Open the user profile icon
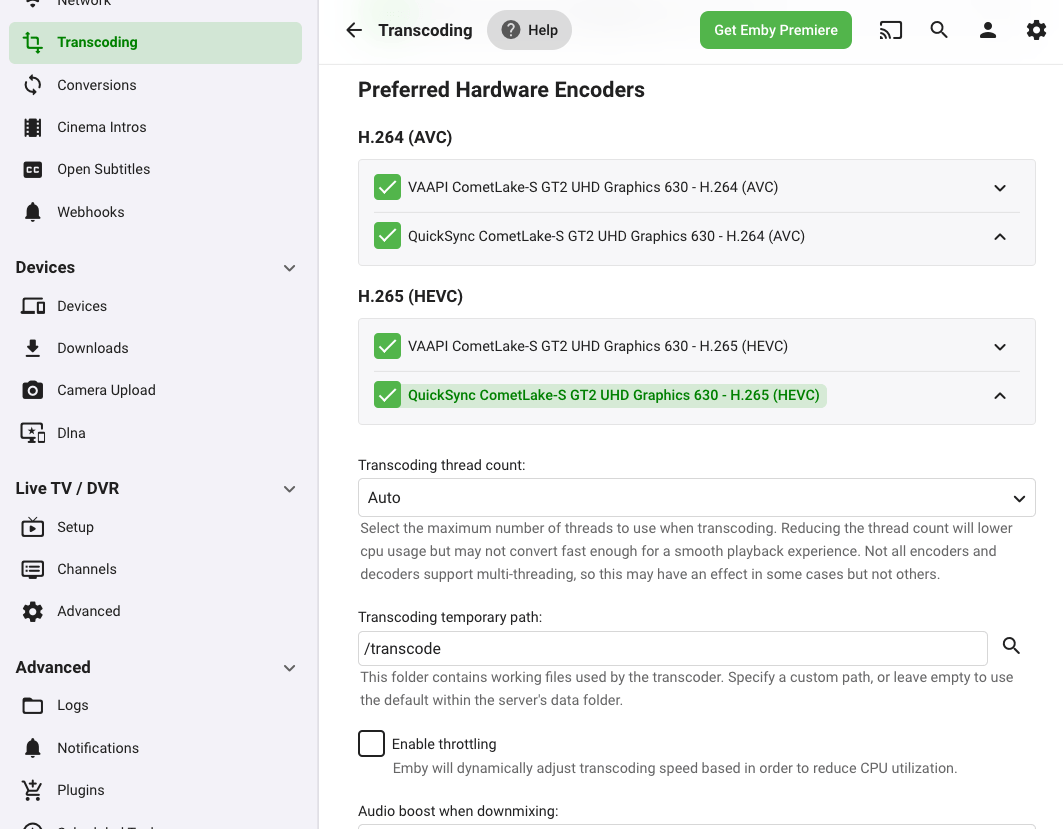The image size is (1063, 829). click(x=988, y=30)
